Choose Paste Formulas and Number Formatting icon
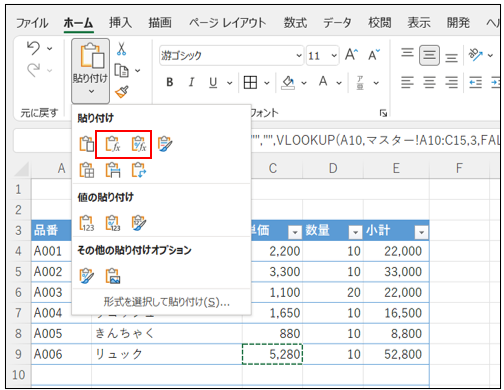504x390 pixels. click(x=139, y=144)
